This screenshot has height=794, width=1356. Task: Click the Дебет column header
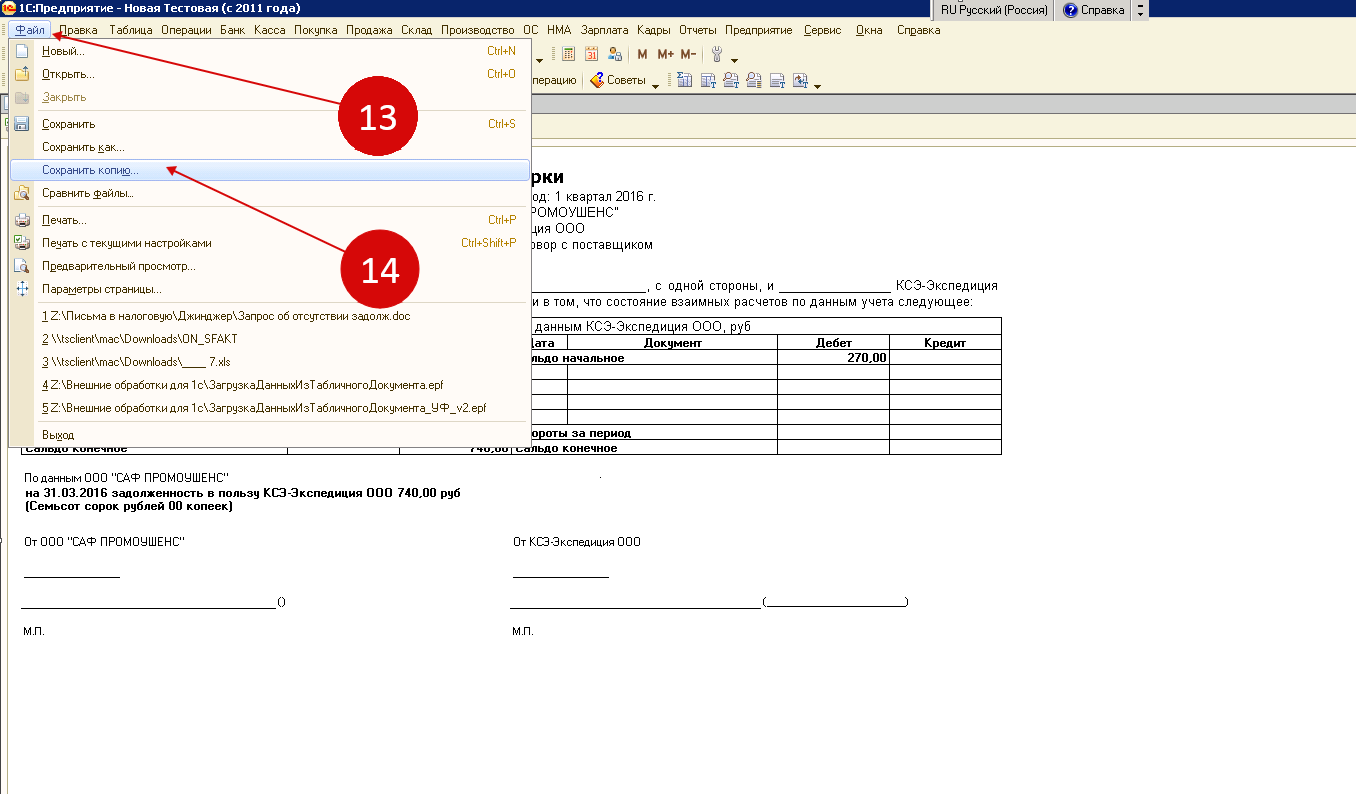(x=833, y=342)
